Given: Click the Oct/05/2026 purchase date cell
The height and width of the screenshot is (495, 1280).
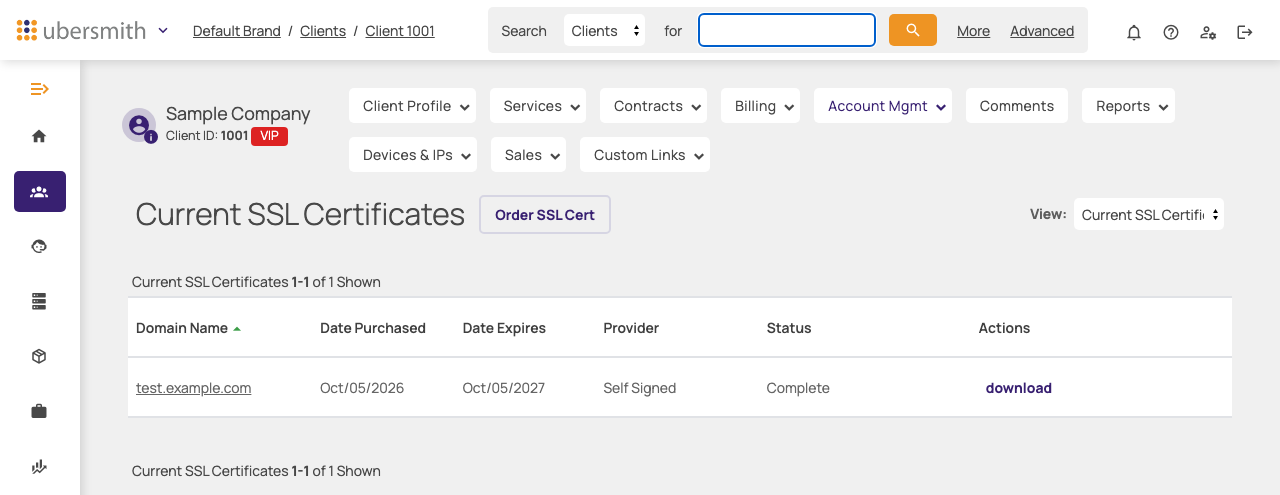Looking at the screenshot, I should coord(362,388).
